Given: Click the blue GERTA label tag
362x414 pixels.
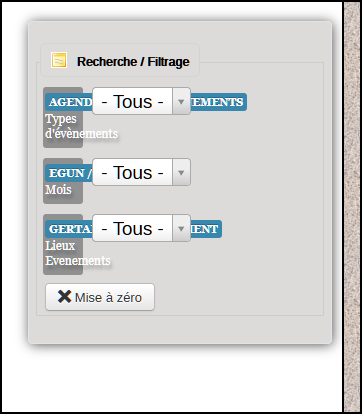Looking at the screenshot, I should (69, 229).
